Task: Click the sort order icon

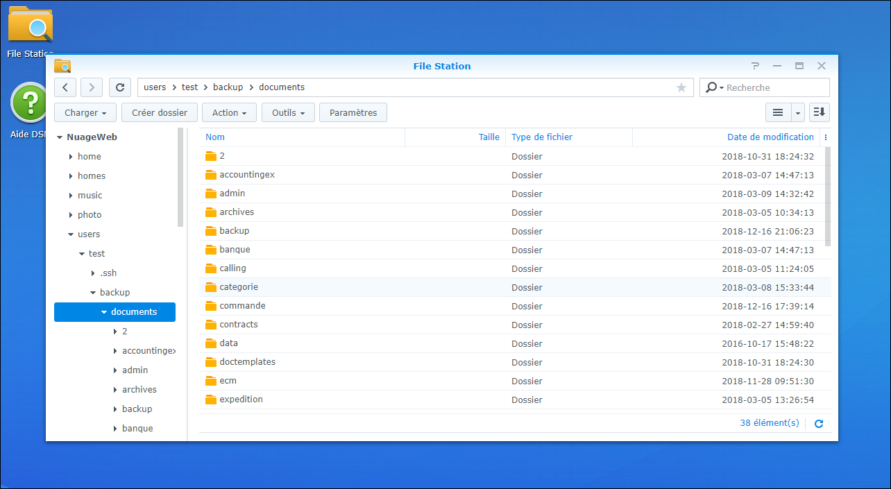Action: click(x=819, y=112)
